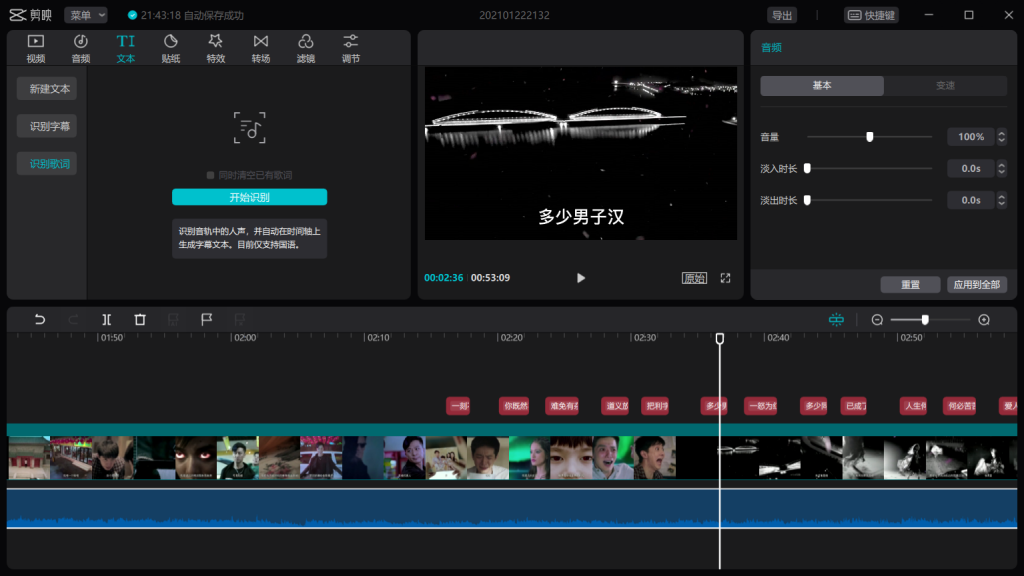Click the 100% volume value field
The width and height of the screenshot is (1024, 576).
point(970,136)
